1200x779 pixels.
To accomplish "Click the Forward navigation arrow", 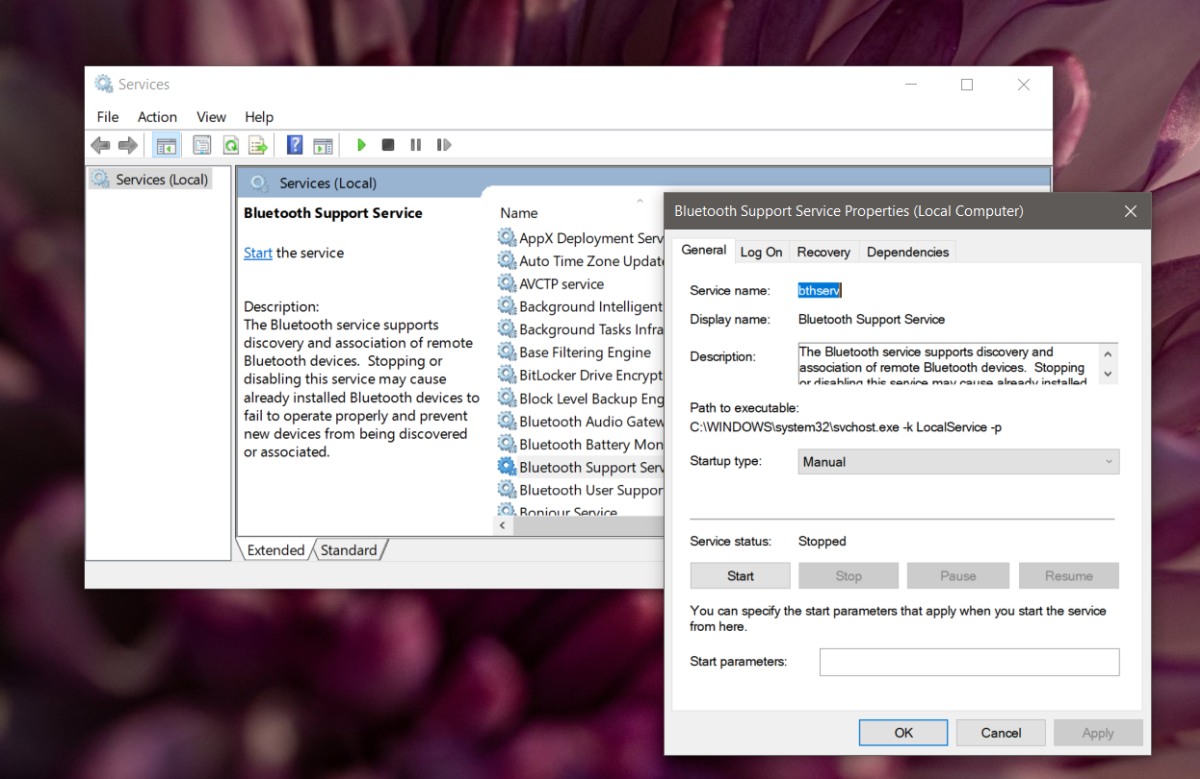I will tap(128, 145).
